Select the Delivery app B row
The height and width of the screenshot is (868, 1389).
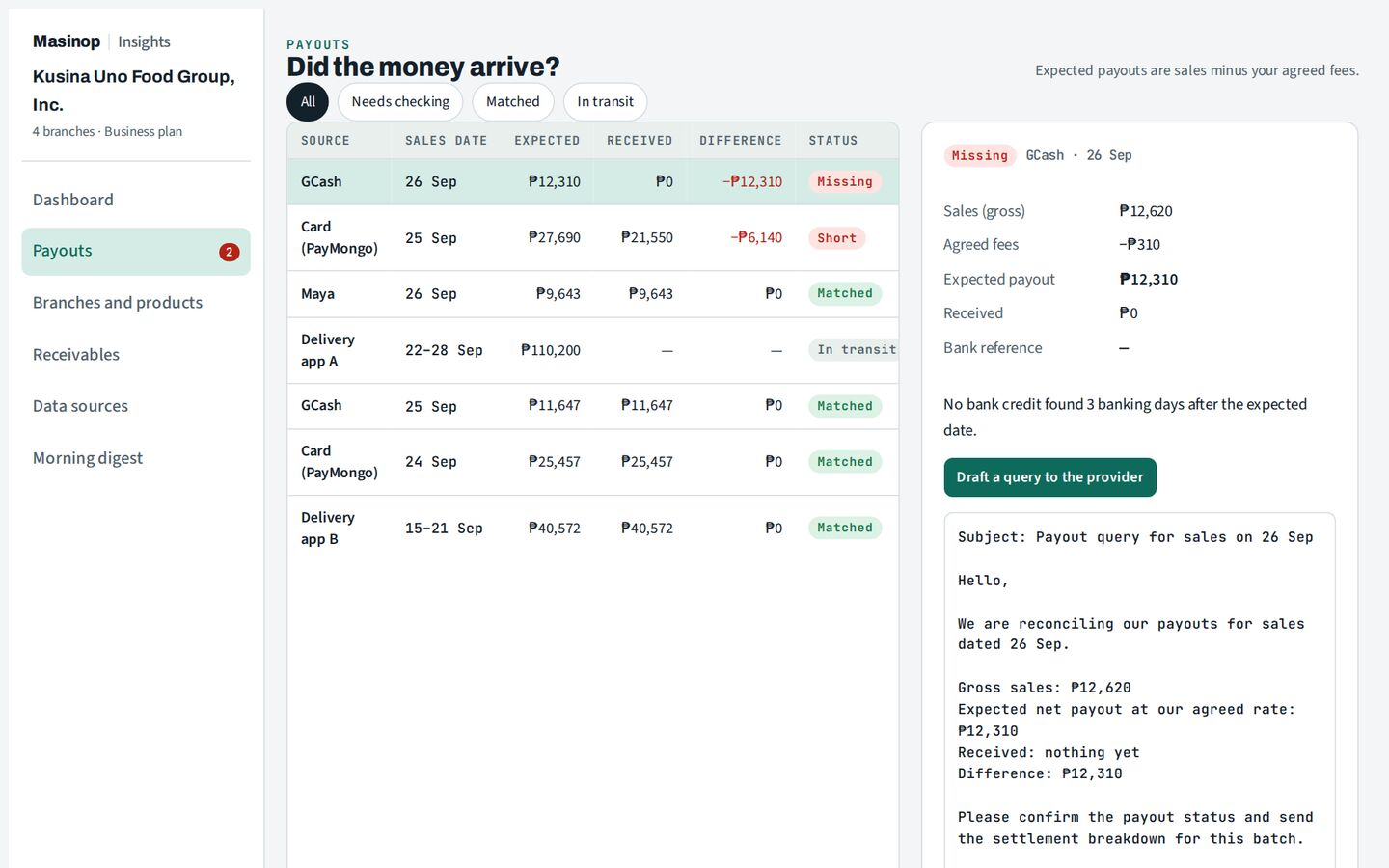(593, 529)
